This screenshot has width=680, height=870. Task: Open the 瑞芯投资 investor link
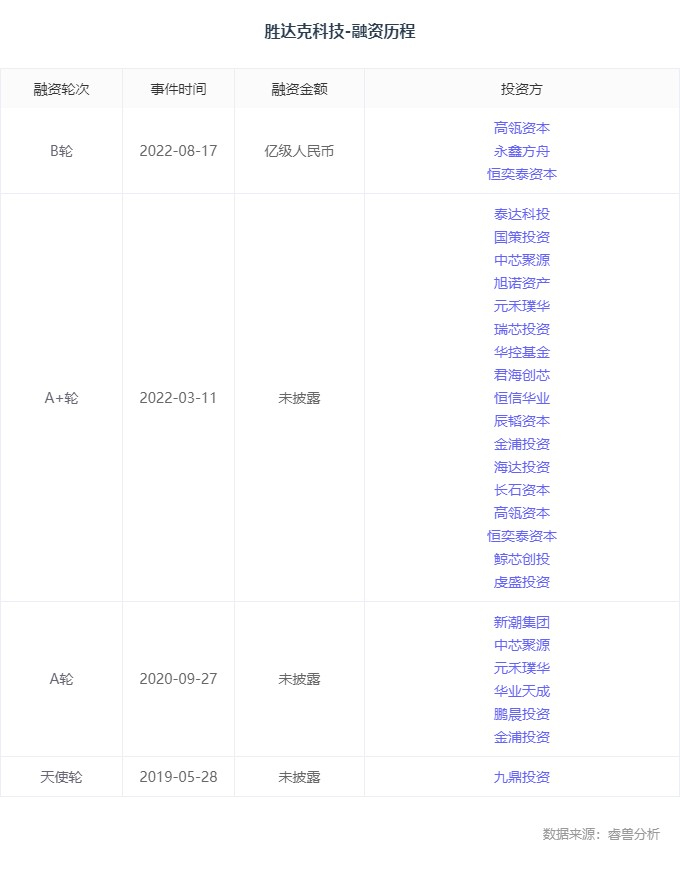point(521,329)
